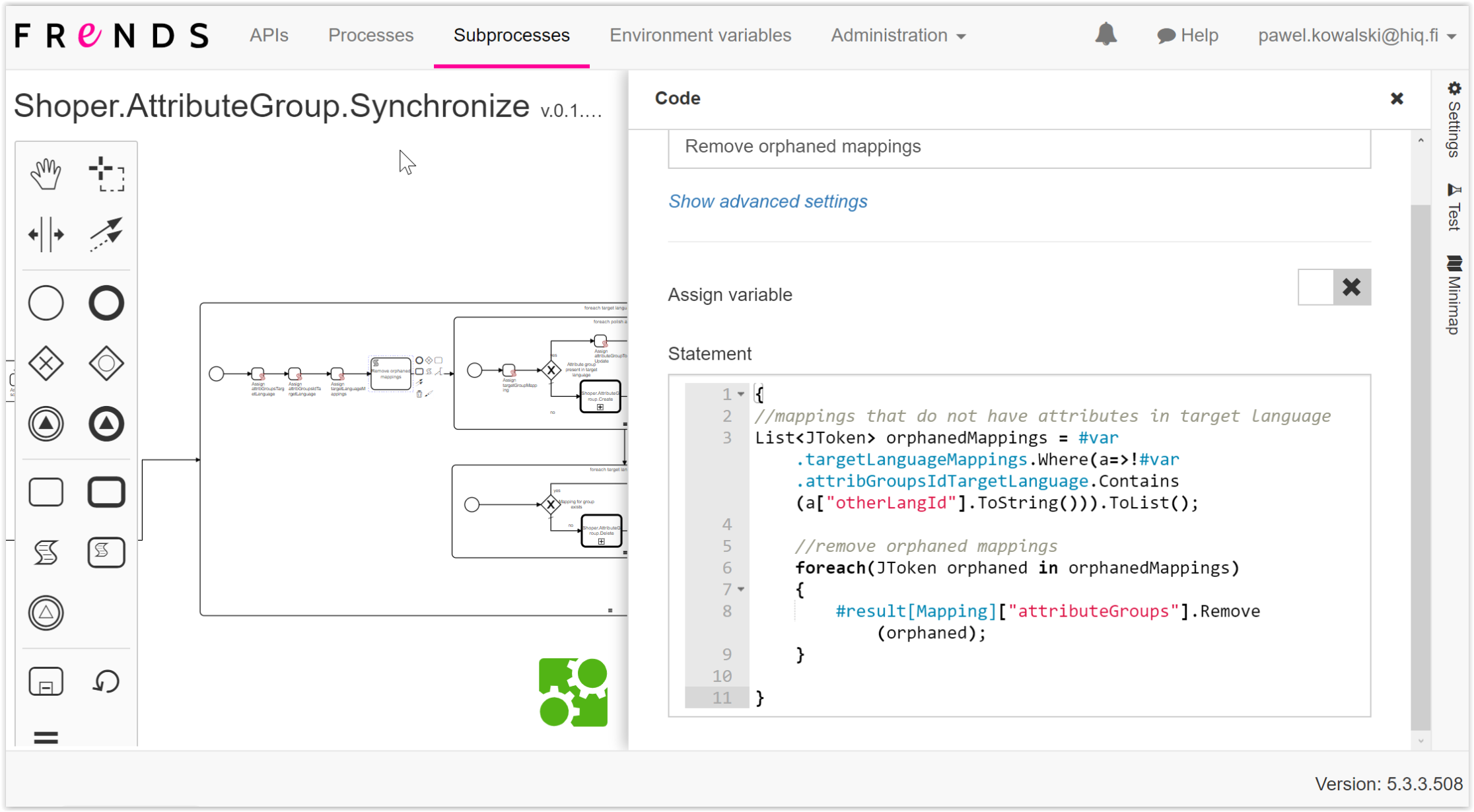Image resolution: width=1474 pixels, height=812 pixels.
Task: Add an exclusive gateway from palette
Action: pos(46,363)
